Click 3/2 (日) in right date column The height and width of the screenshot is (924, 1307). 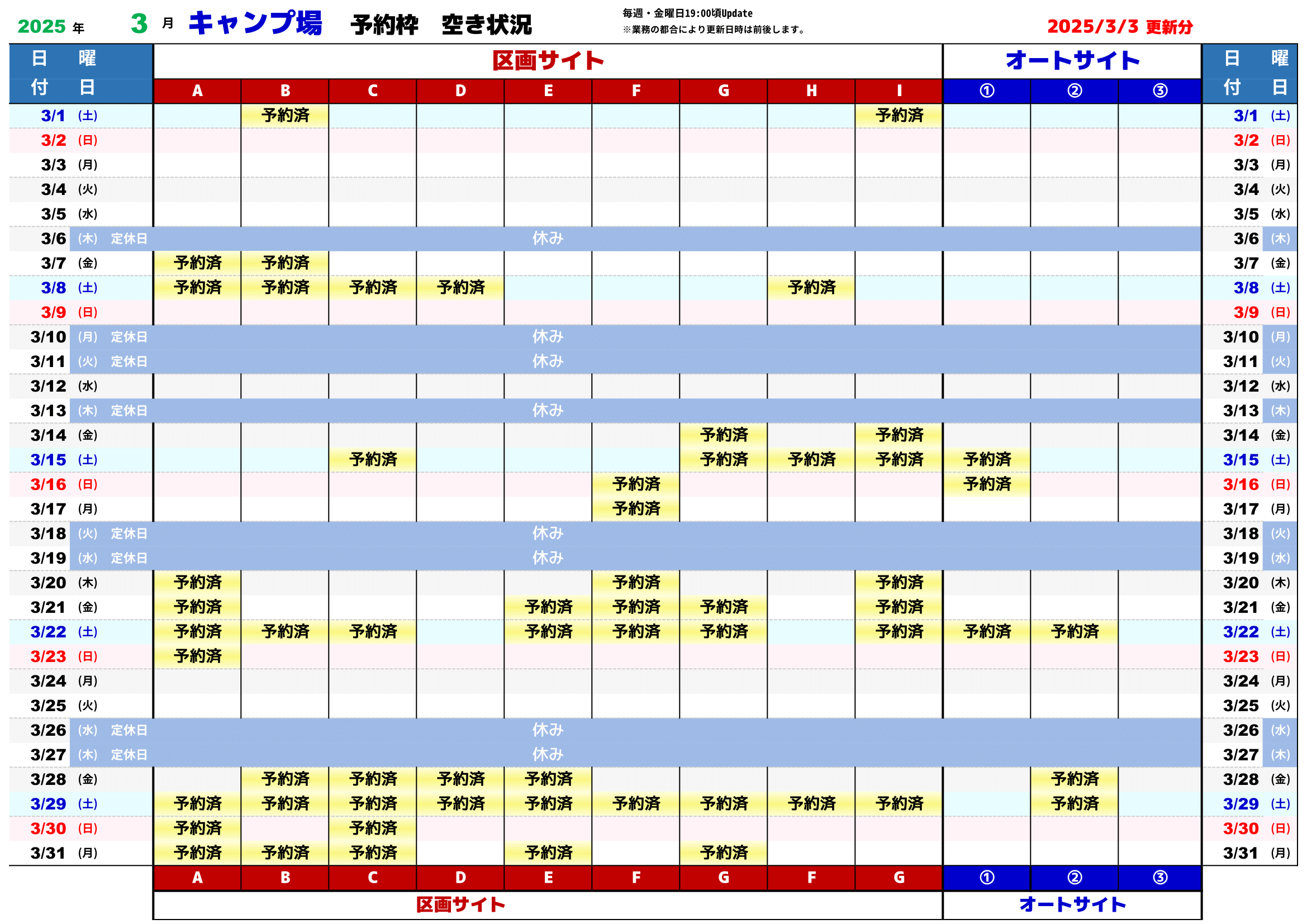(x=1262, y=141)
